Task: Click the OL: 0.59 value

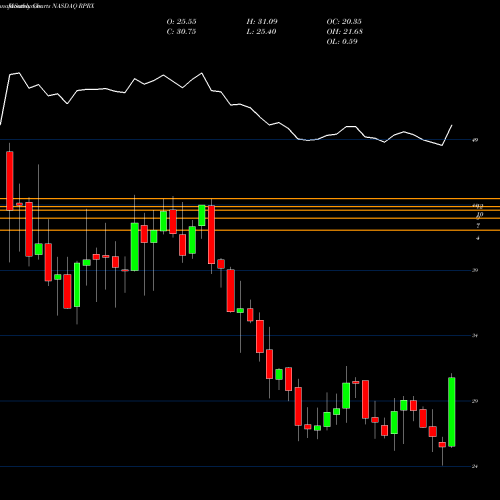Action: click(342, 42)
